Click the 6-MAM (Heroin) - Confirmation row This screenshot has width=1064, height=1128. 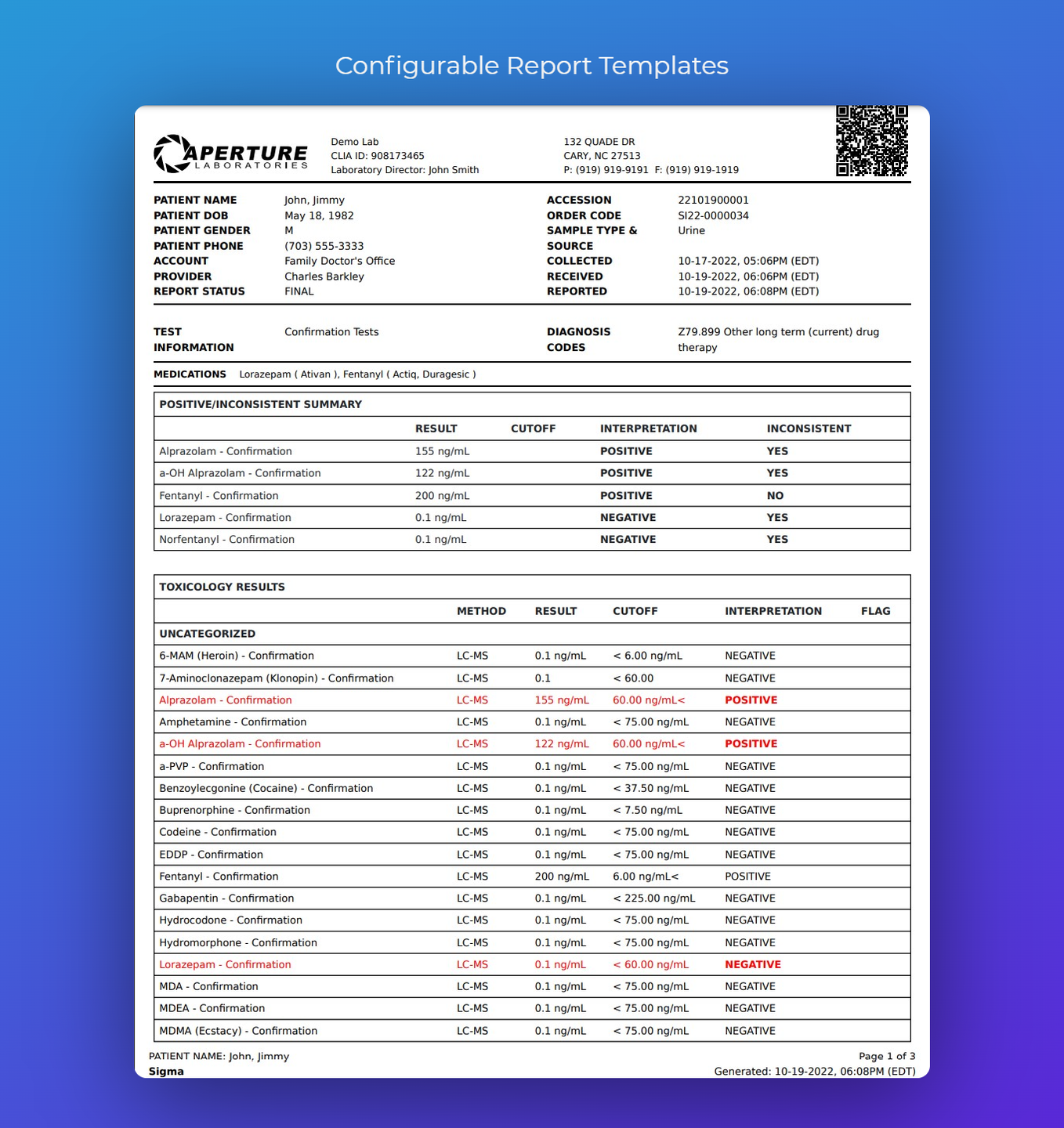click(x=532, y=656)
